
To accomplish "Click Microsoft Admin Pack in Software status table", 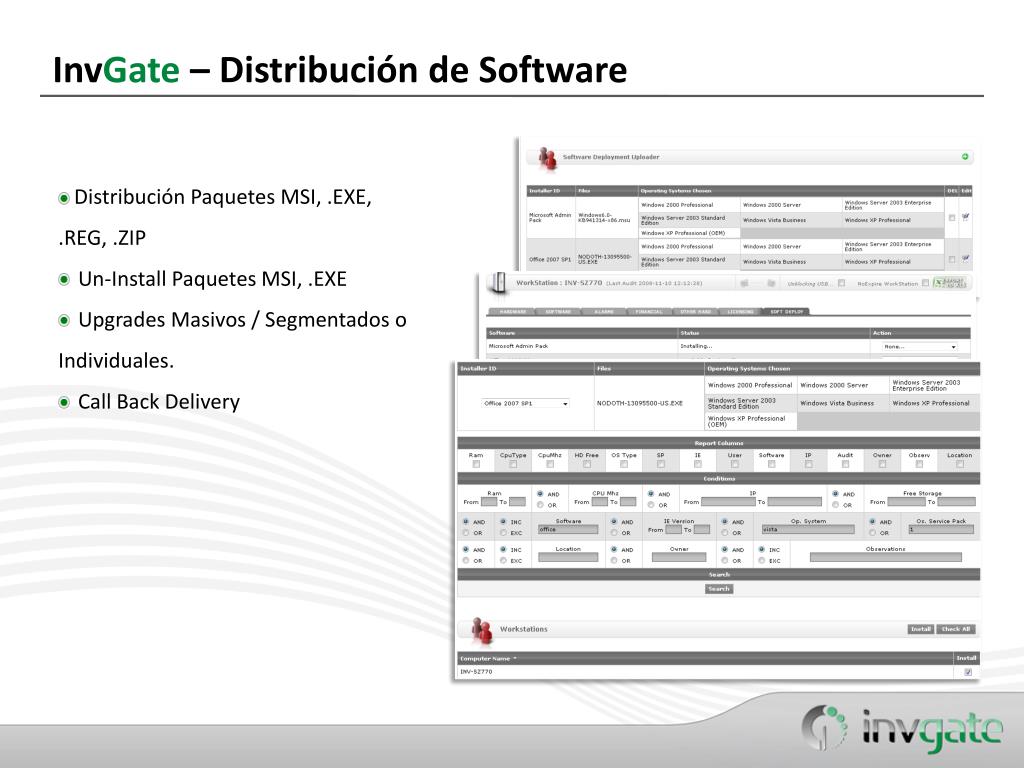I will tap(519, 347).
